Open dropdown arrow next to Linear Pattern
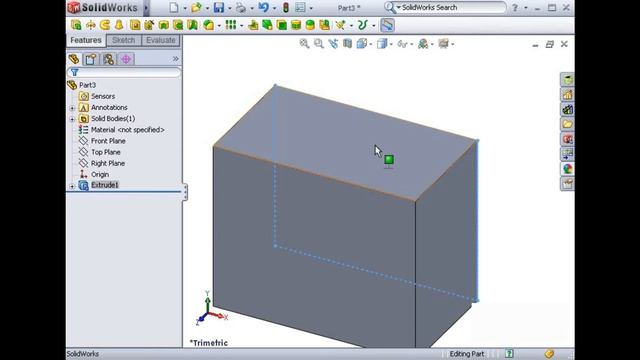 pos(242,26)
